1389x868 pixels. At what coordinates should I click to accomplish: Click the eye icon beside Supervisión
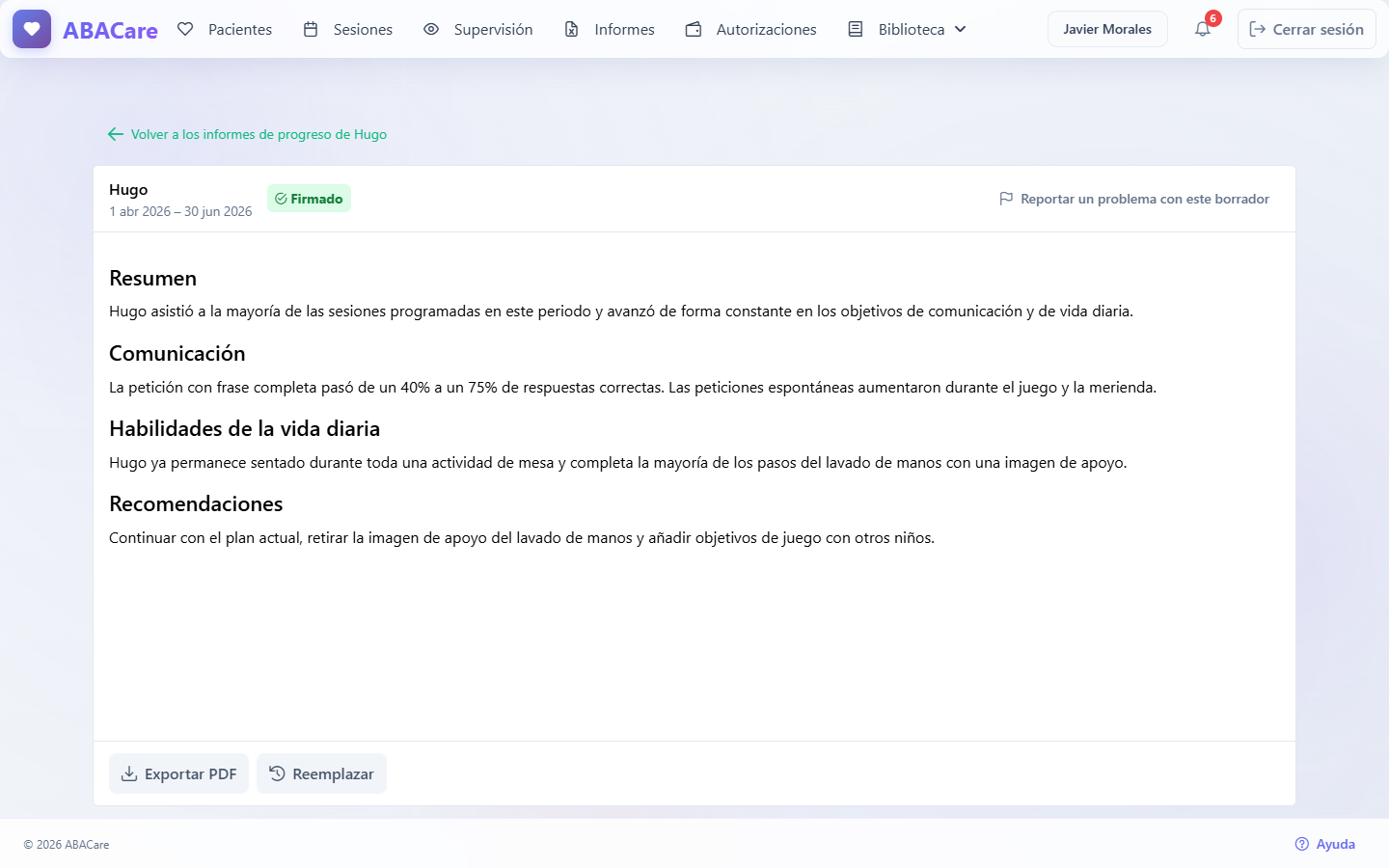coord(431,29)
